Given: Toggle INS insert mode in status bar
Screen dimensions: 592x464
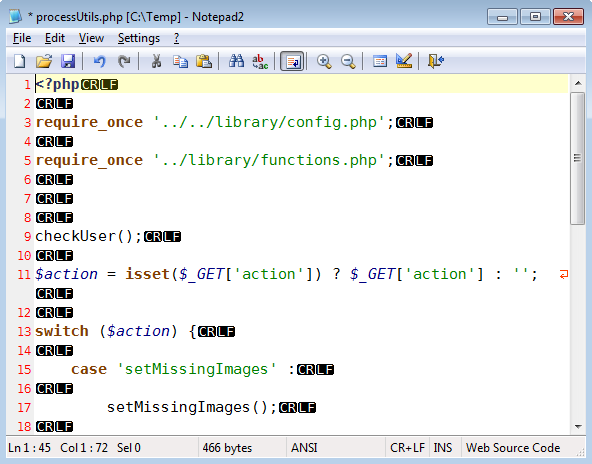Looking at the screenshot, I should 443,448.
